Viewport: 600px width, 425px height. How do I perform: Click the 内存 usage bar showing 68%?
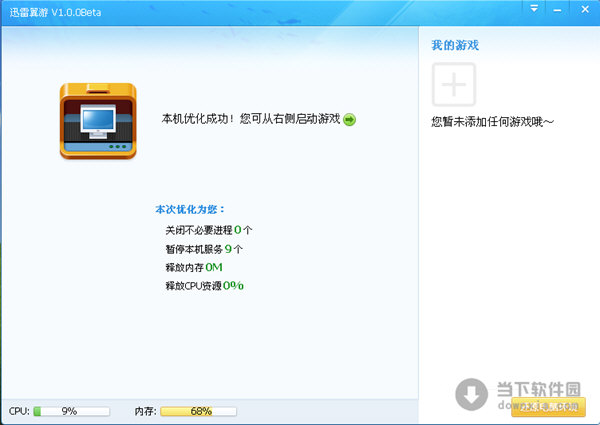coord(198,411)
